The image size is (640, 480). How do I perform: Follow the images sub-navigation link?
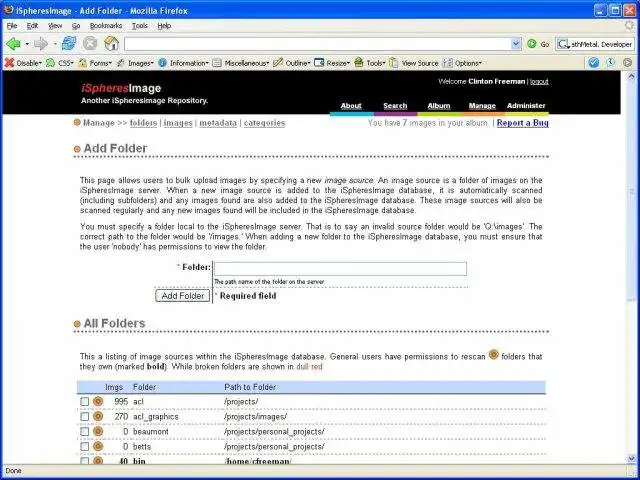click(x=178, y=123)
